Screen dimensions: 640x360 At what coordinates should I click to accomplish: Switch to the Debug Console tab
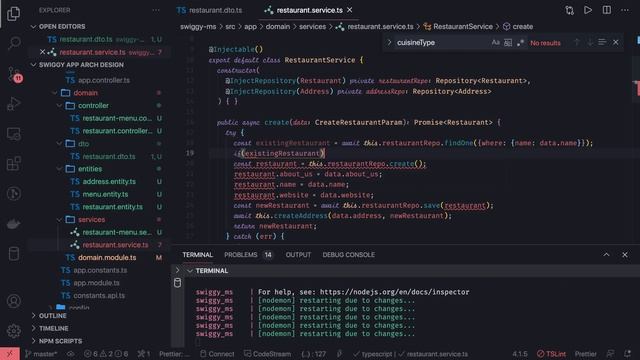pyautogui.click(x=348, y=255)
